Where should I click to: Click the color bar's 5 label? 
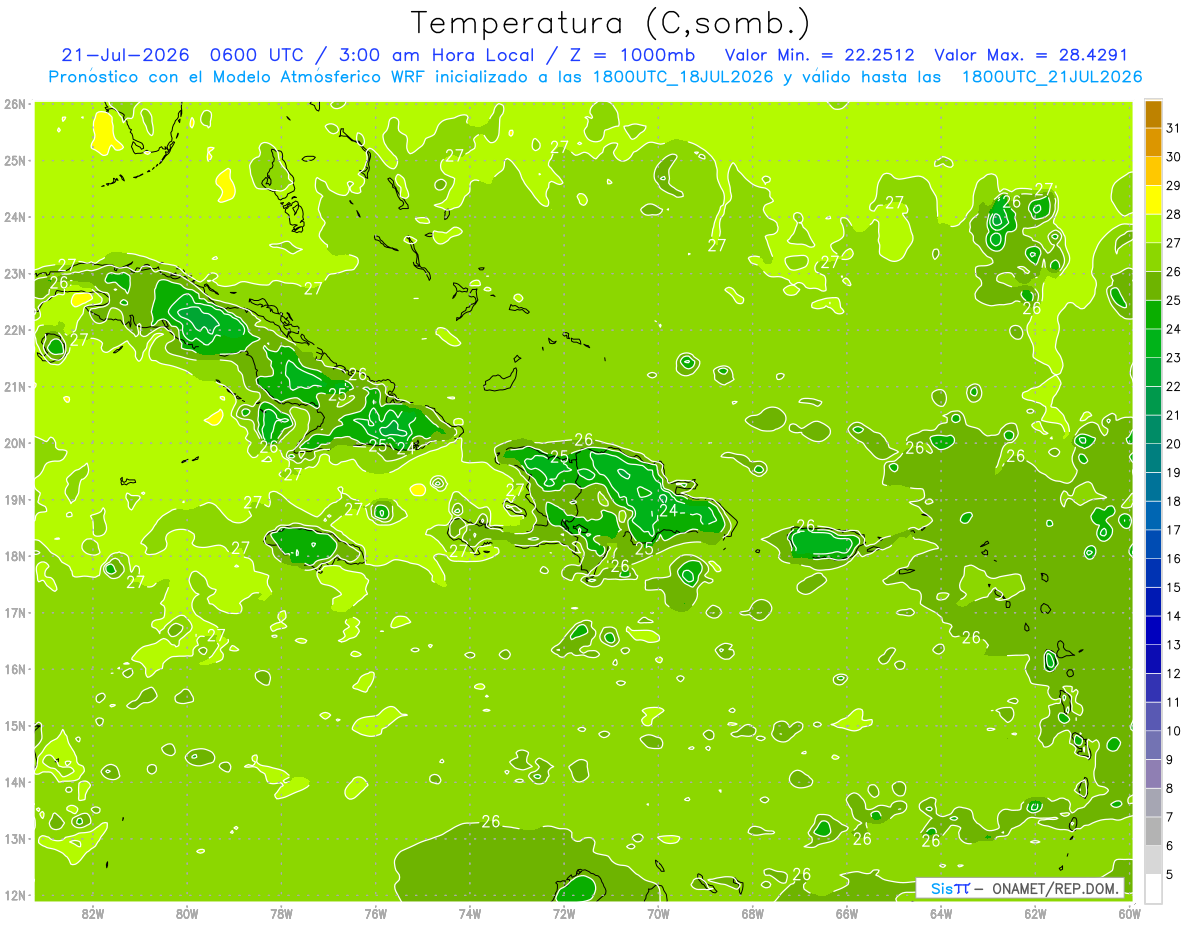tap(1170, 874)
